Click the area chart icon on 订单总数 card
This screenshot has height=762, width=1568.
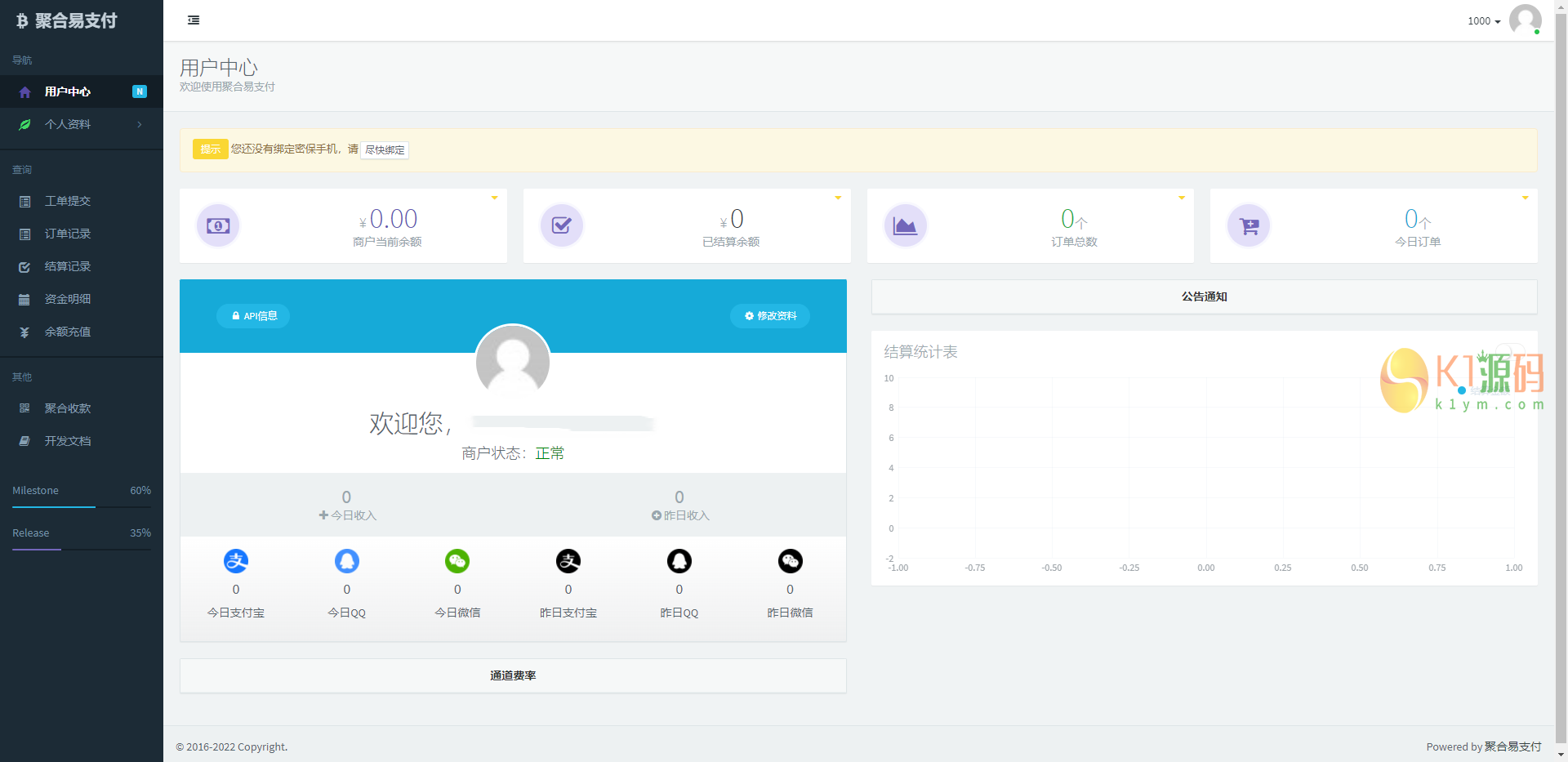[906, 225]
